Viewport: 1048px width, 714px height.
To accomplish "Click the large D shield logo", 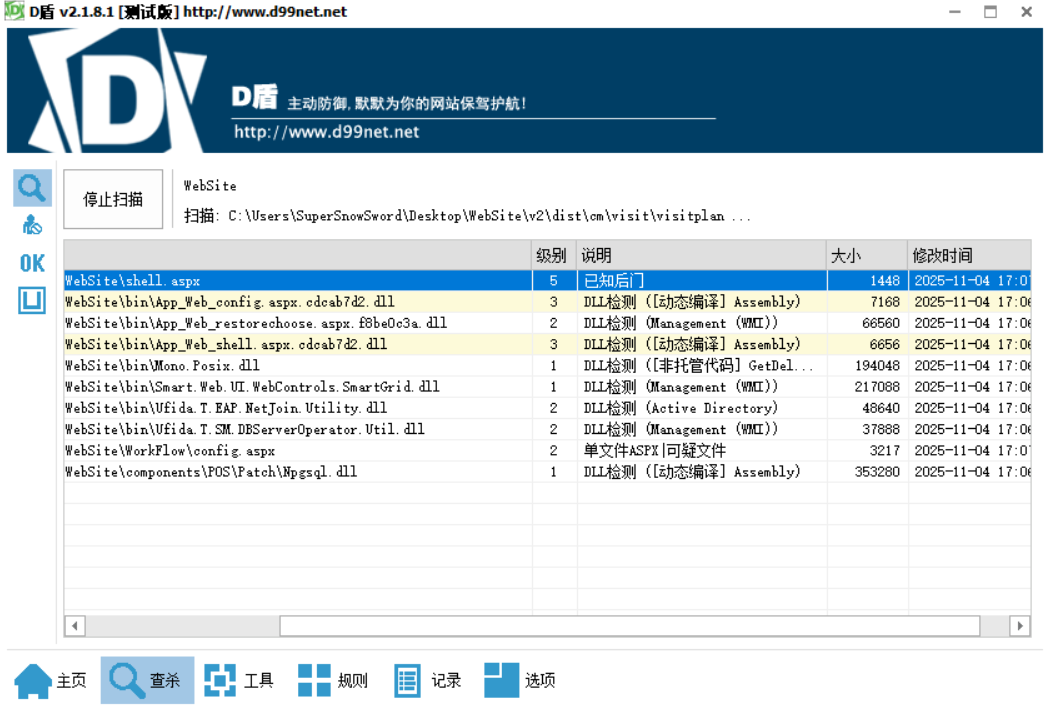I will point(118,91).
